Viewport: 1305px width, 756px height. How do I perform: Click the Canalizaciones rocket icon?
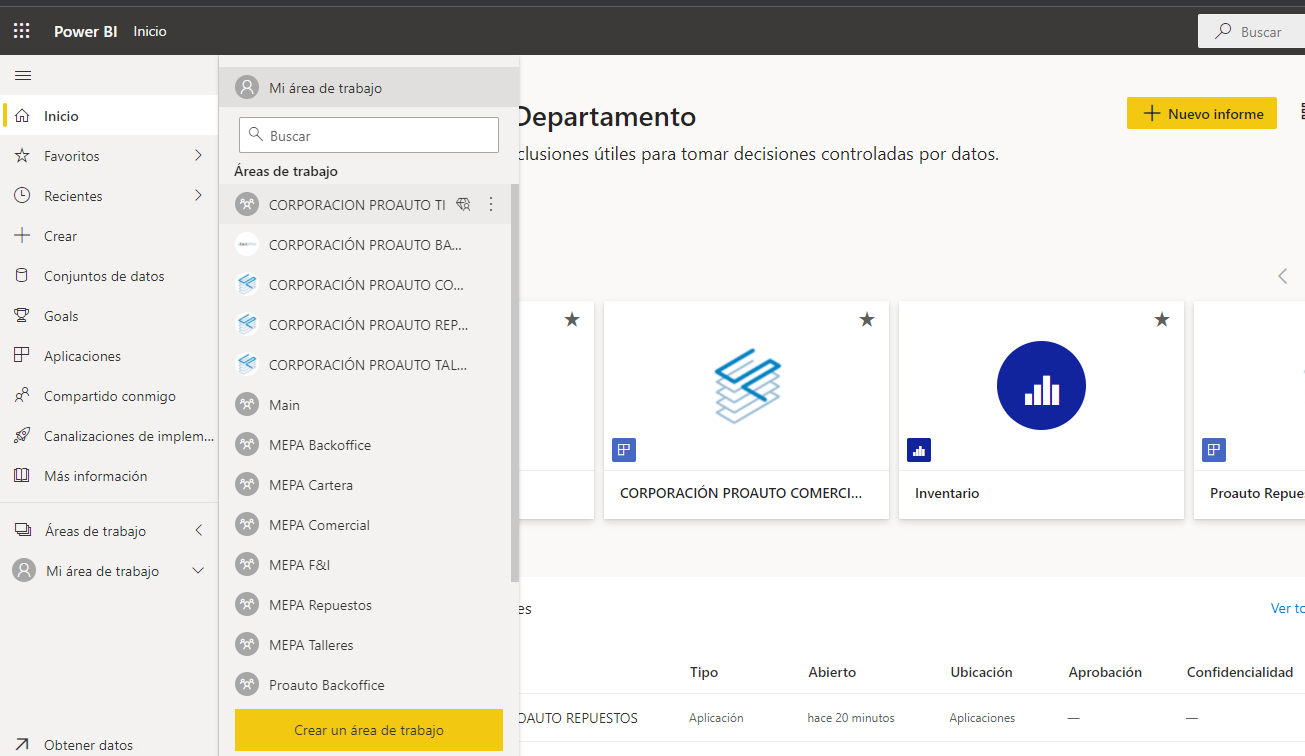[x=22, y=436]
